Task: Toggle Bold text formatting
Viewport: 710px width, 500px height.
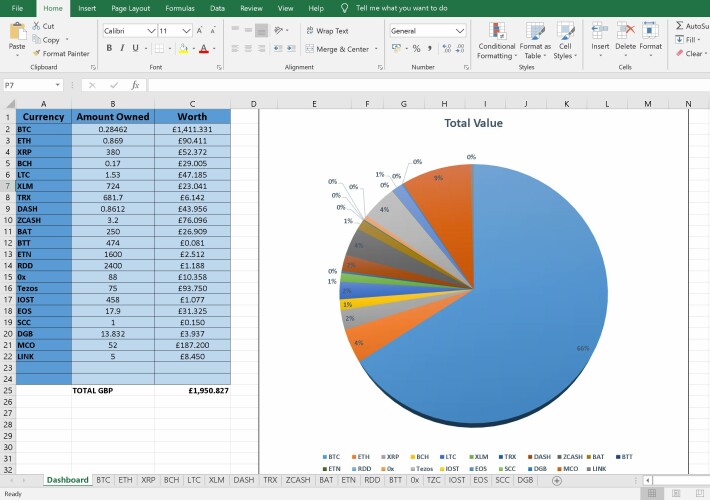Action: 109,48
